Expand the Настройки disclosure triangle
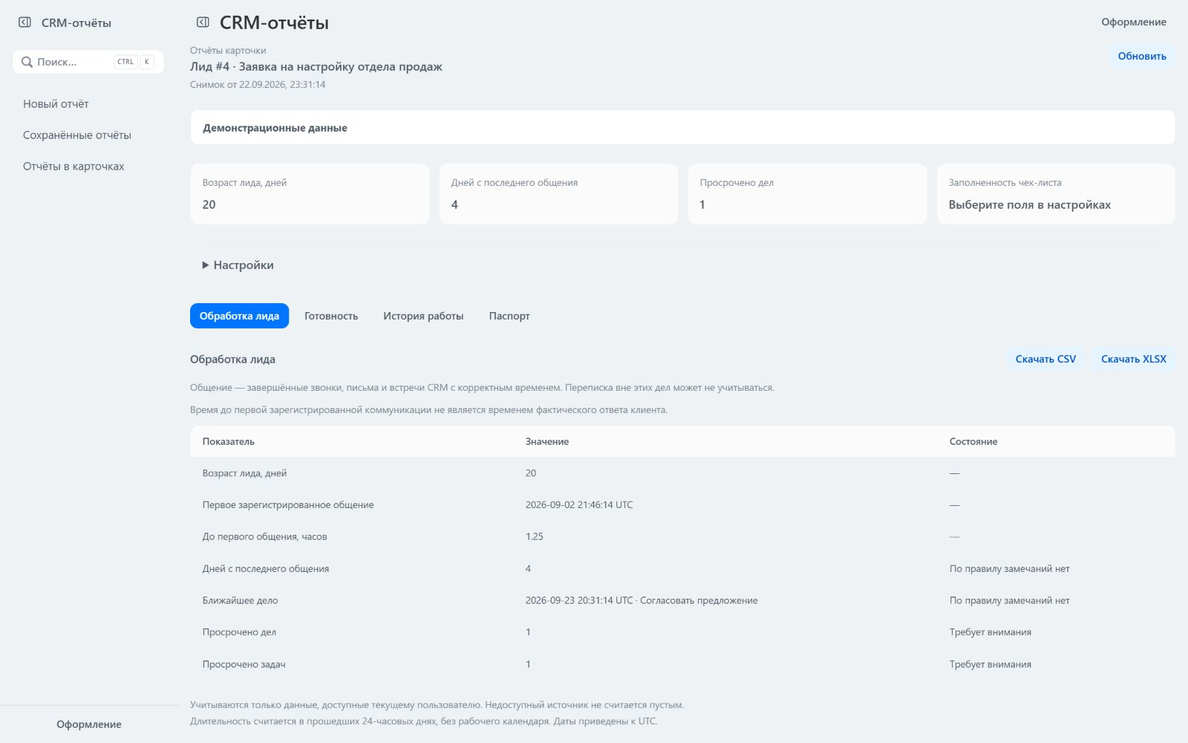 click(x=205, y=265)
